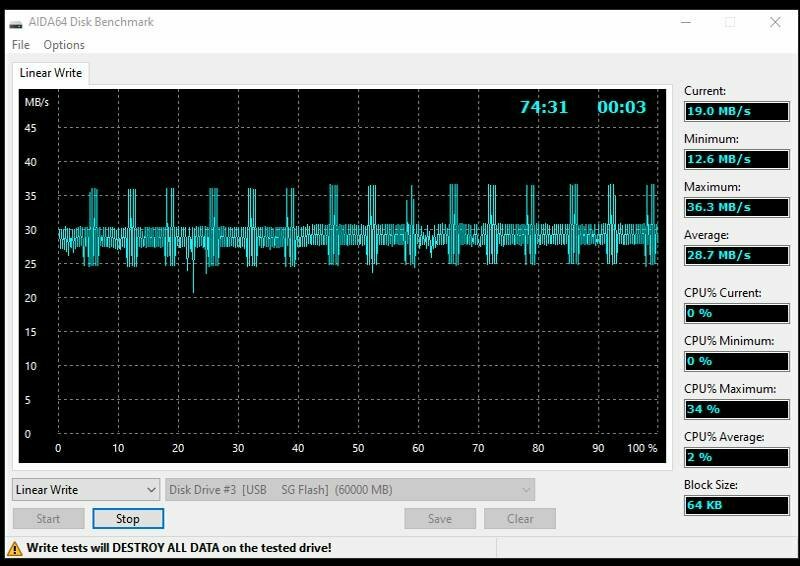Screen dimensions: 800x566
Task: Click the CPU% Average value 2 %
Action: pos(737,457)
